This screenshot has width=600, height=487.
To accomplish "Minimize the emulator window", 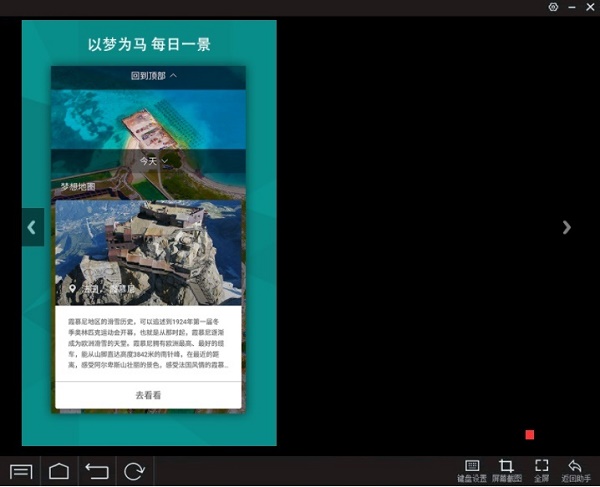I will pyautogui.click(x=572, y=7).
